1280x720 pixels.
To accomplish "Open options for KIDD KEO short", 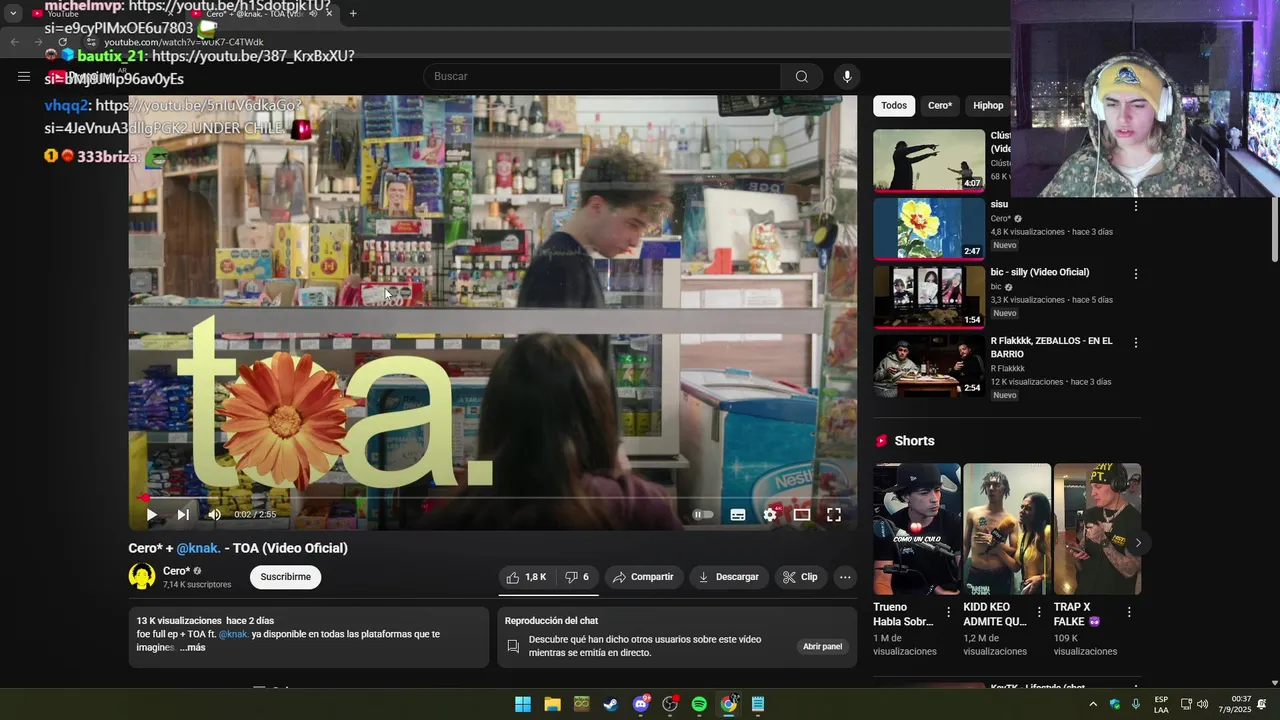I will click(1039, 612).
